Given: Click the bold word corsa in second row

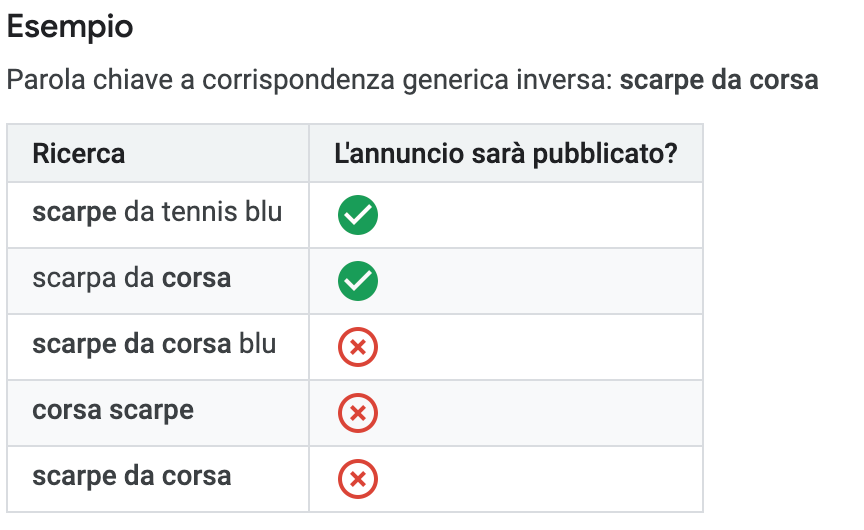Looking at the screenshot, I should pos(196,278).
